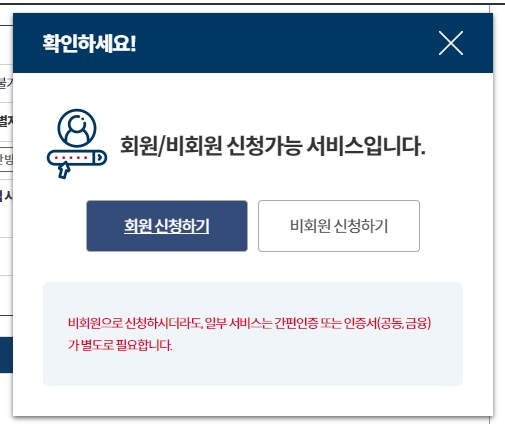Close the 확인하세요! popup with X
This screenshot has width=505, height=424.
451,43
